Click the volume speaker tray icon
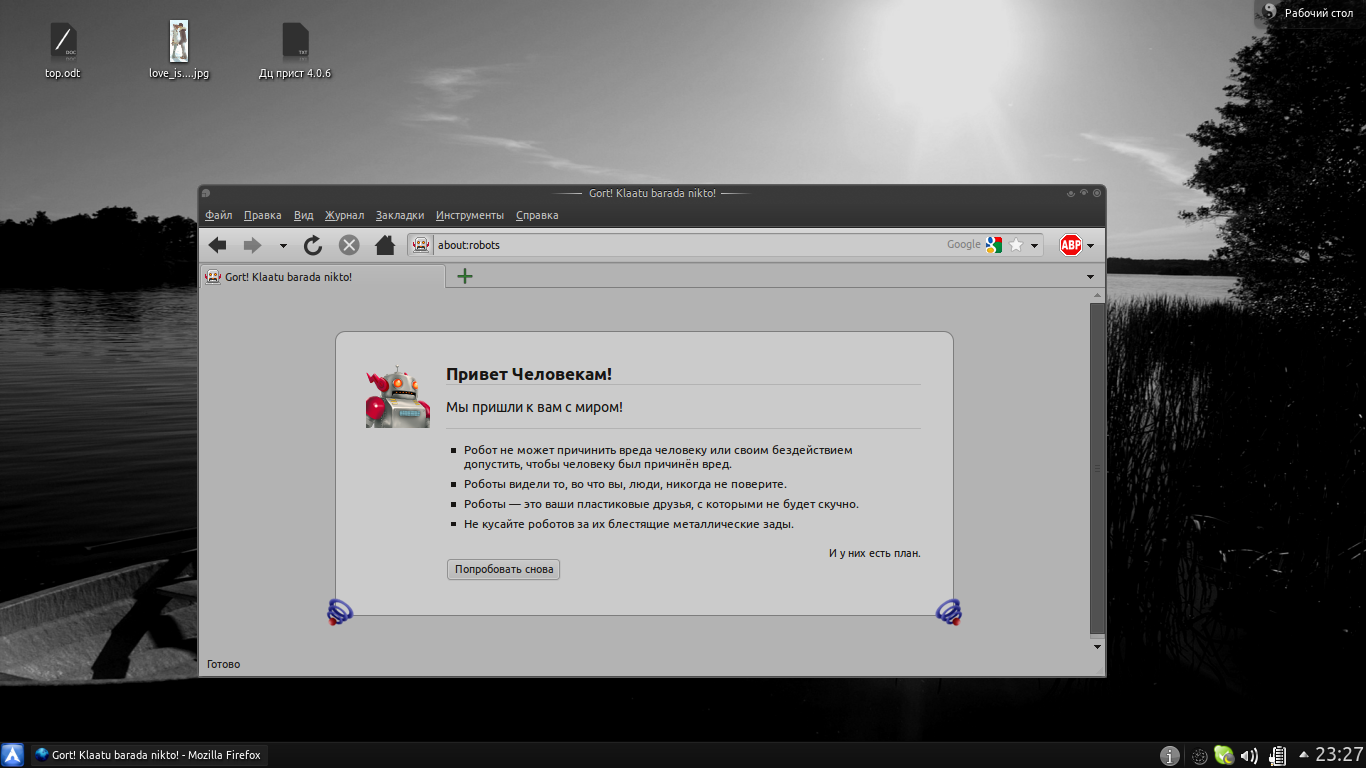Image resolution: width=1366 pixels, height=768 pixels. 1249,756
